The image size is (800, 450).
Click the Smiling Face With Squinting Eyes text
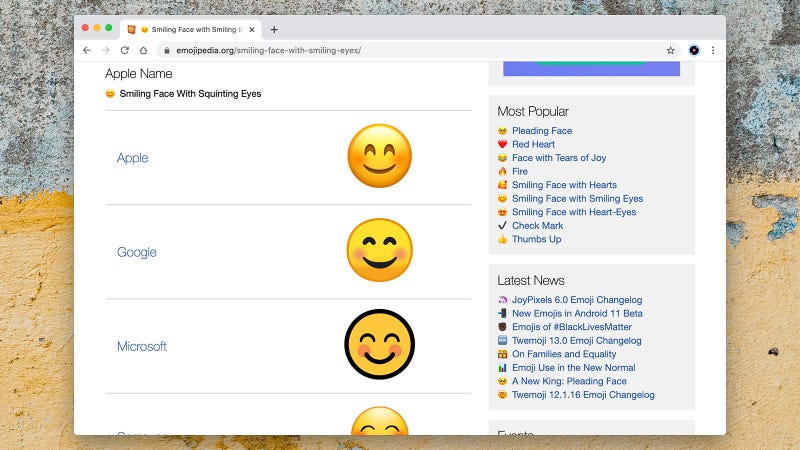[x=190, y=94]
